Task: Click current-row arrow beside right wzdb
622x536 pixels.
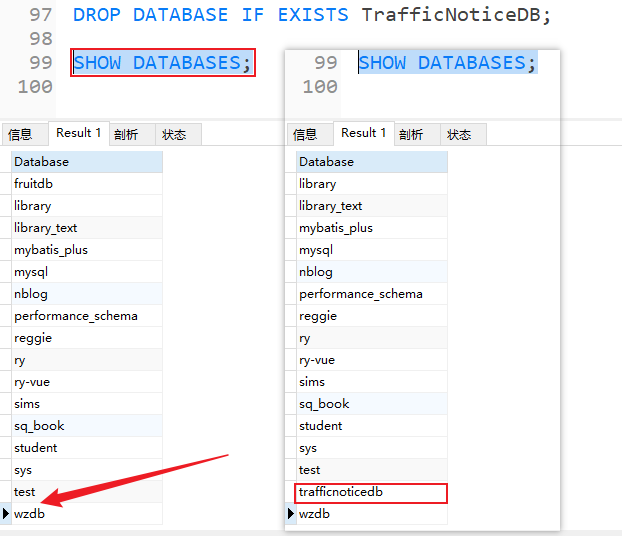Action: click(290, 514)
